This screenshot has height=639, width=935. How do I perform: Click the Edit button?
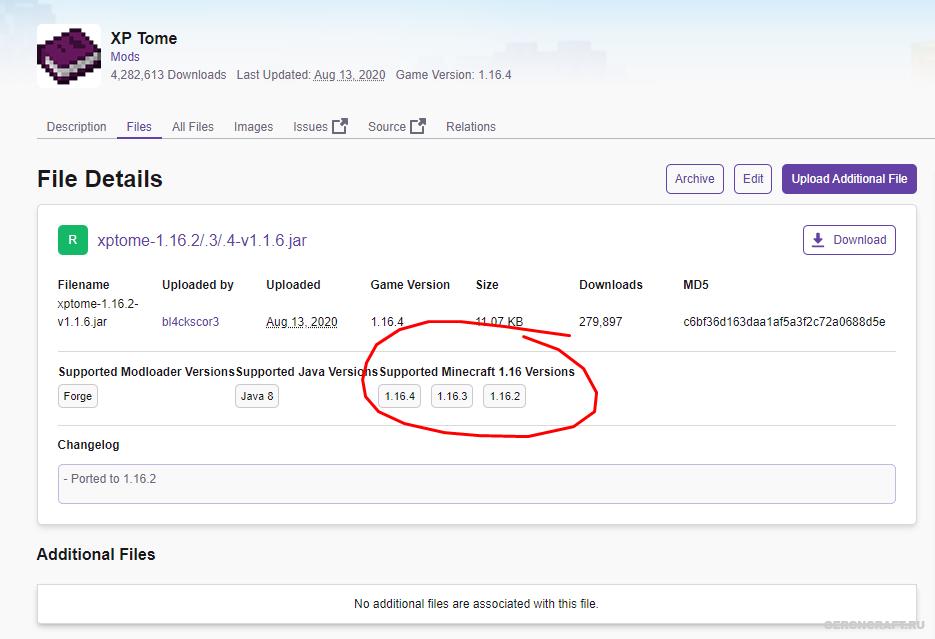(753, 179)
